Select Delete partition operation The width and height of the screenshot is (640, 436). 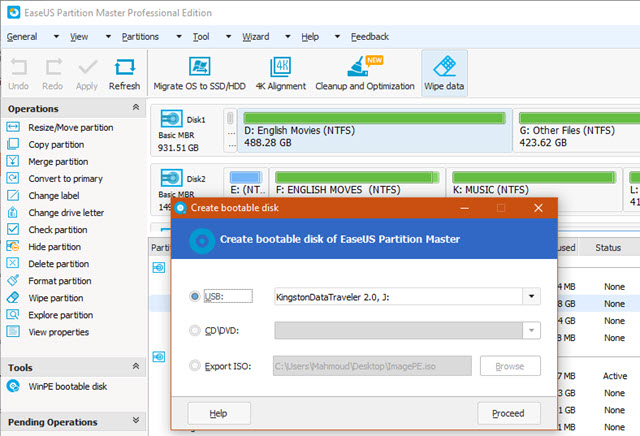coord(58,264)
